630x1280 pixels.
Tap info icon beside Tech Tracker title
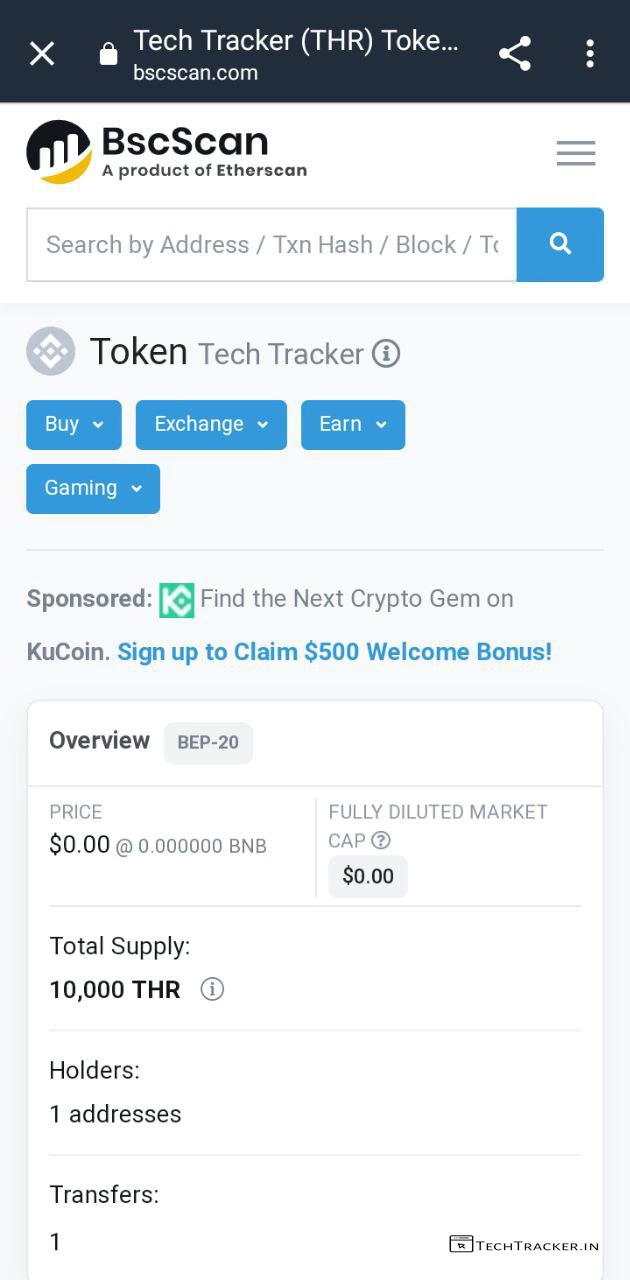pyautogui.click(x=386, y=354)
